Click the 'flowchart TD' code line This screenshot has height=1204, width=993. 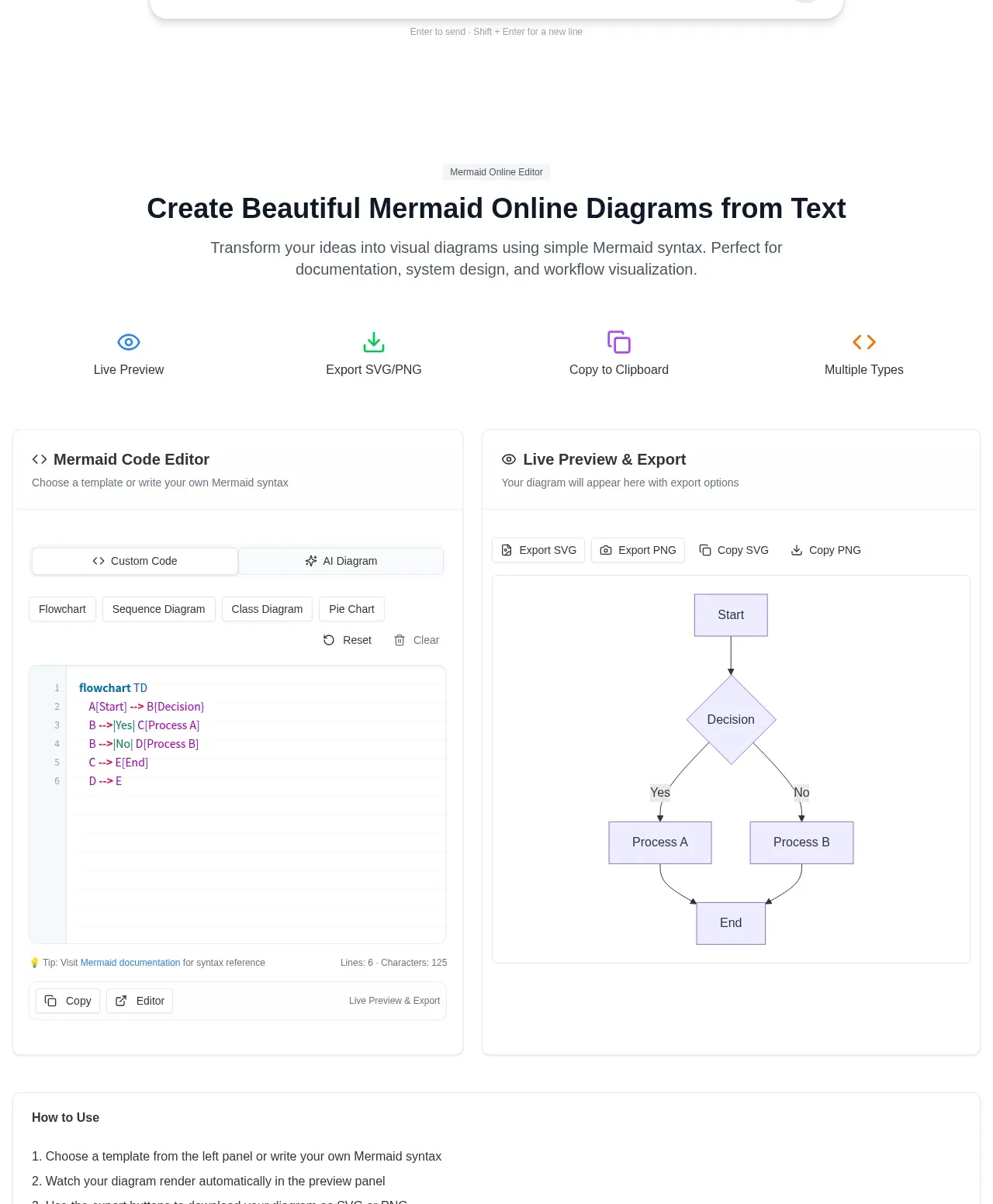[113, 688]
